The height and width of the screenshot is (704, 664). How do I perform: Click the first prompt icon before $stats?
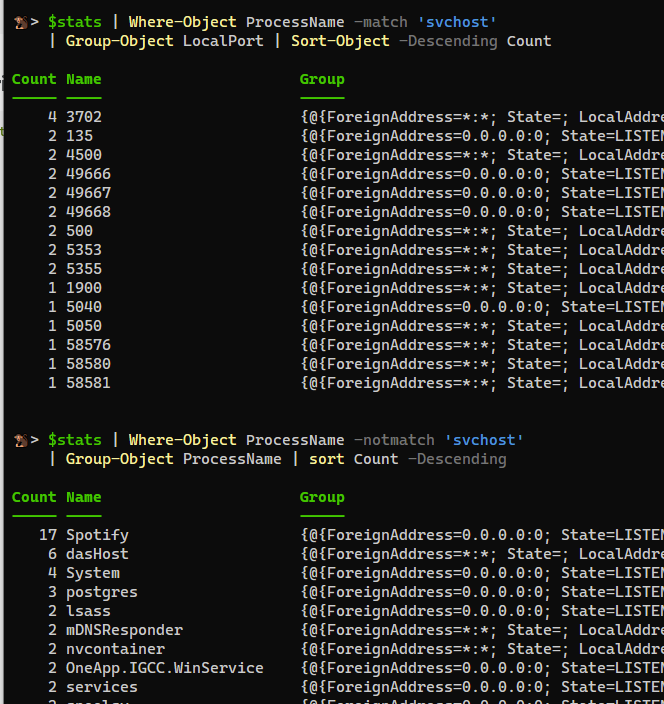pos(21,22)
